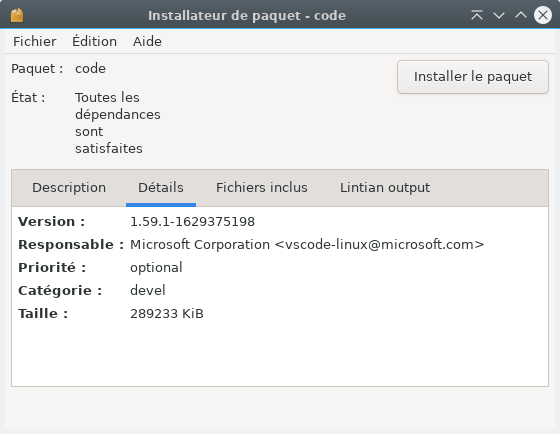Open the Aide menu

[x=147, y=41]
